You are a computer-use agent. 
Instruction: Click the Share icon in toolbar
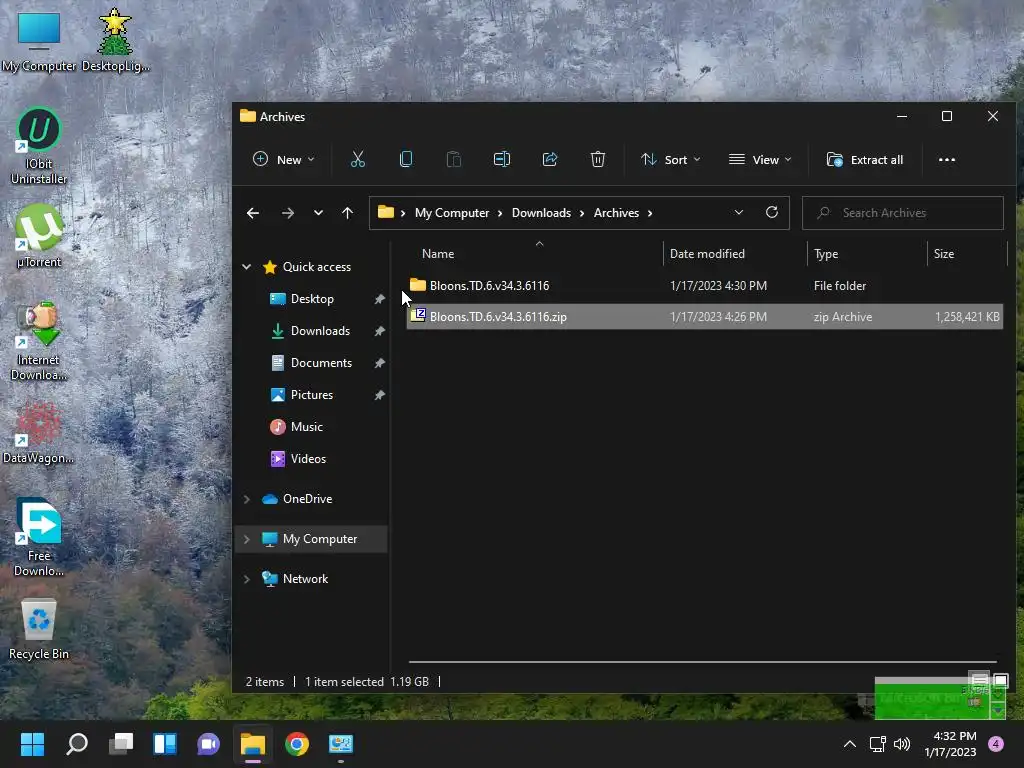click(x=550, y=159)
